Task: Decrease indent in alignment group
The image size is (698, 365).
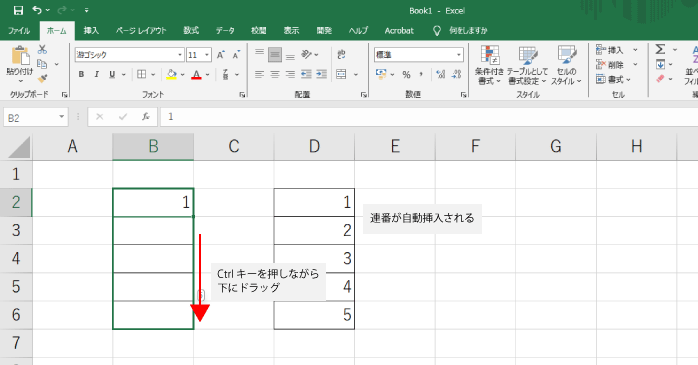Action: pyautogui.click(x=306, y=74)
